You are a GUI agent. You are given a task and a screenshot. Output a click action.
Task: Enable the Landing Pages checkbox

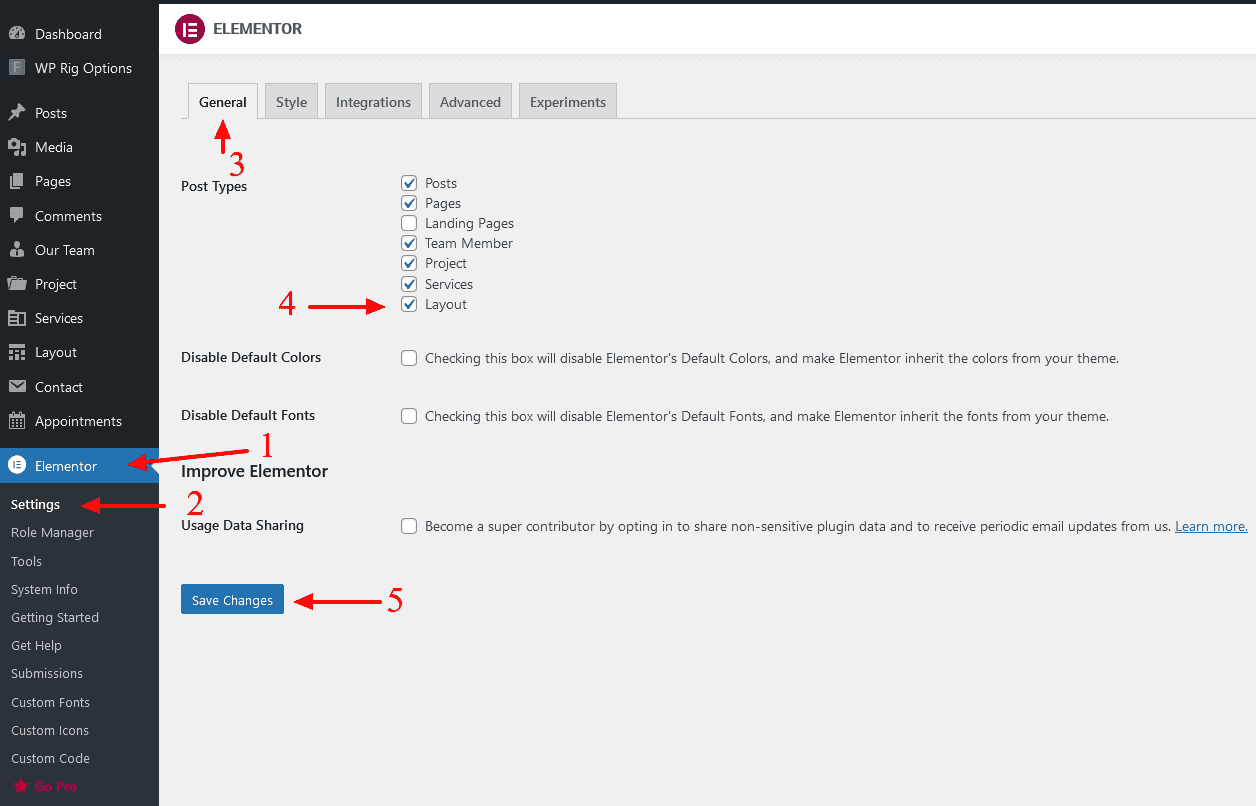(409, 223)
